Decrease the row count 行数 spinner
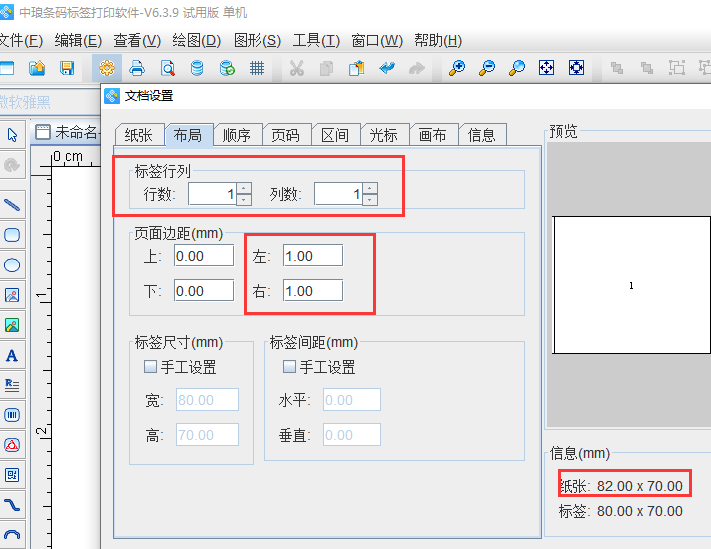The height and width of the screenshot is (549, 711). tap(244, 199)
